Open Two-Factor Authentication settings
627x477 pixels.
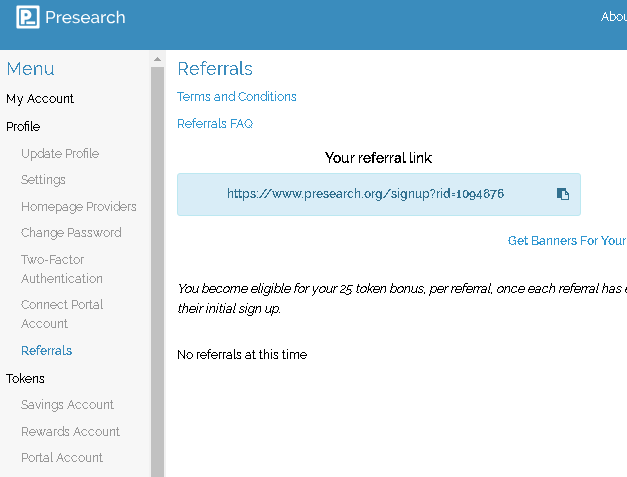coord(62,269)
